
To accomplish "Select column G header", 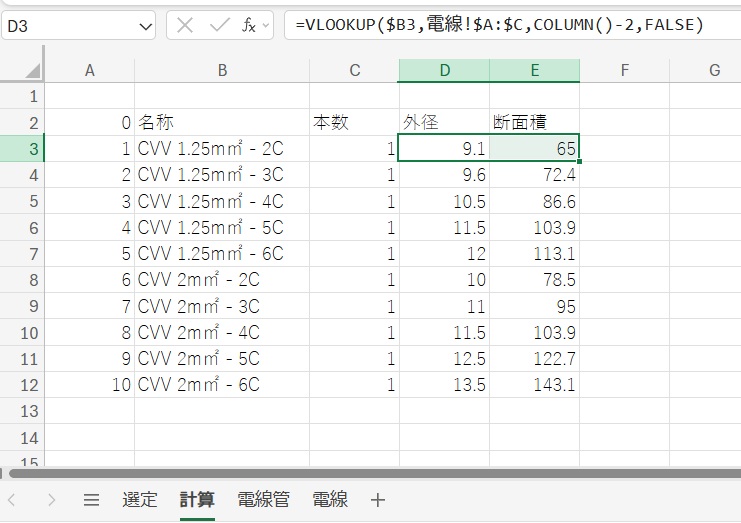I will 706,70.
